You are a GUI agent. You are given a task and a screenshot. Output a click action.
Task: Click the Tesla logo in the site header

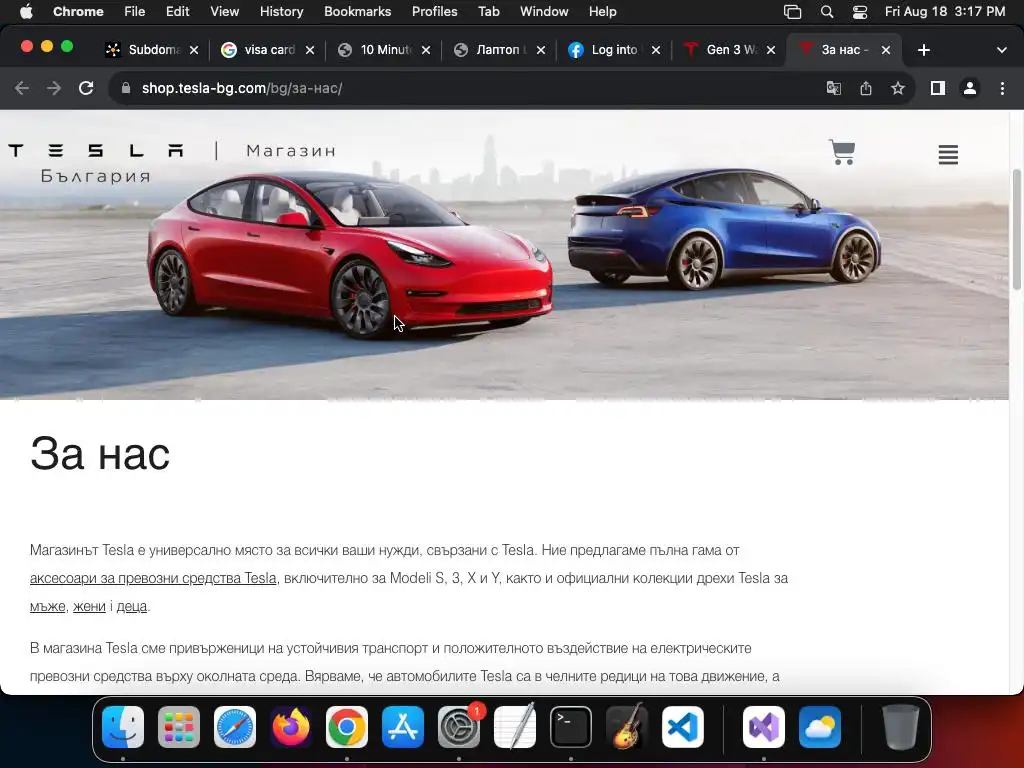pyautogui.click(x=96, y=151)
